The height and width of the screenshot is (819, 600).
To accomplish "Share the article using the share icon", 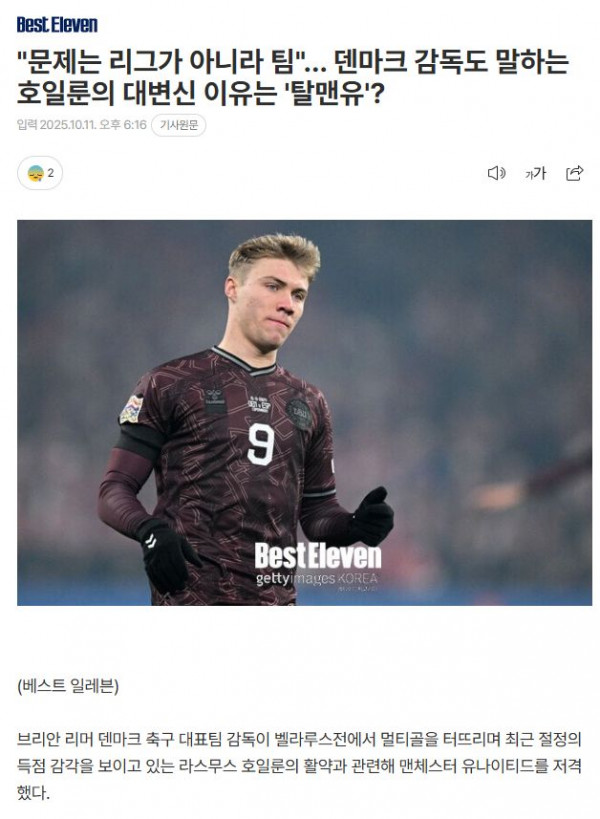I will click(574, 173).
